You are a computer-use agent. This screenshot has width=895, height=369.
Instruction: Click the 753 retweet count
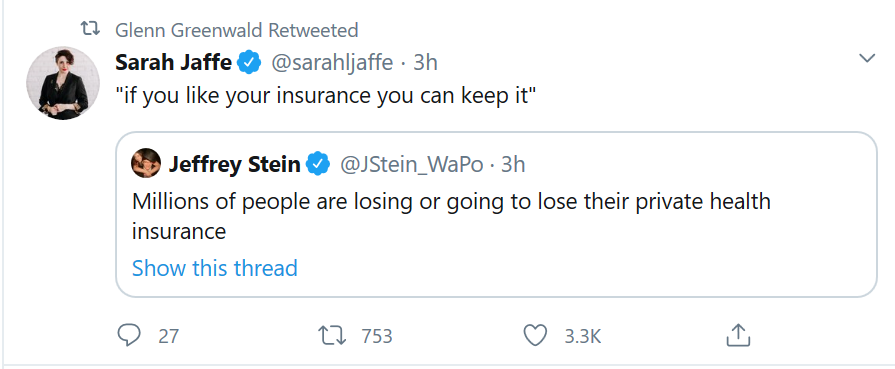click(x=377, y=336)
